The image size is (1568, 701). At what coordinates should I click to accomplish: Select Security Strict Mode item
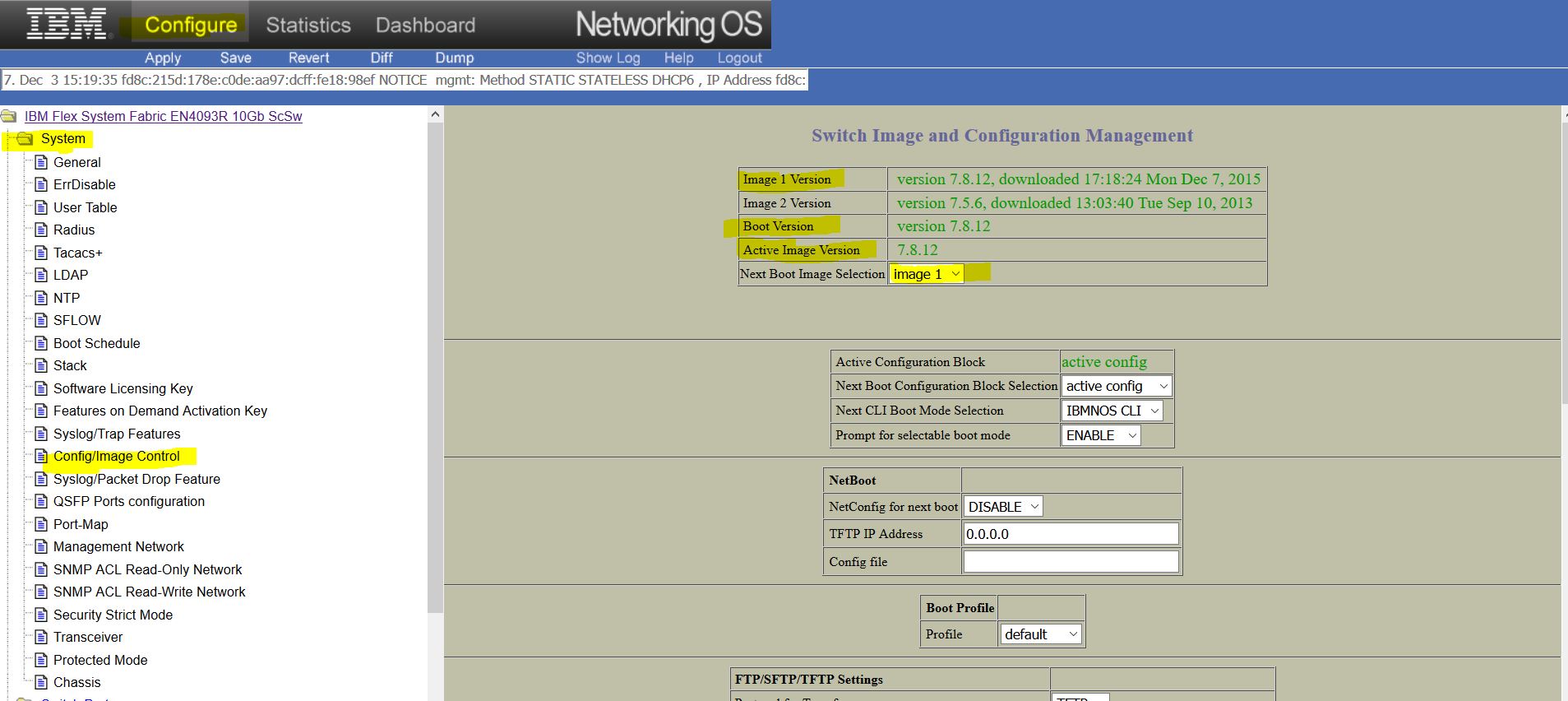(113, 615)
